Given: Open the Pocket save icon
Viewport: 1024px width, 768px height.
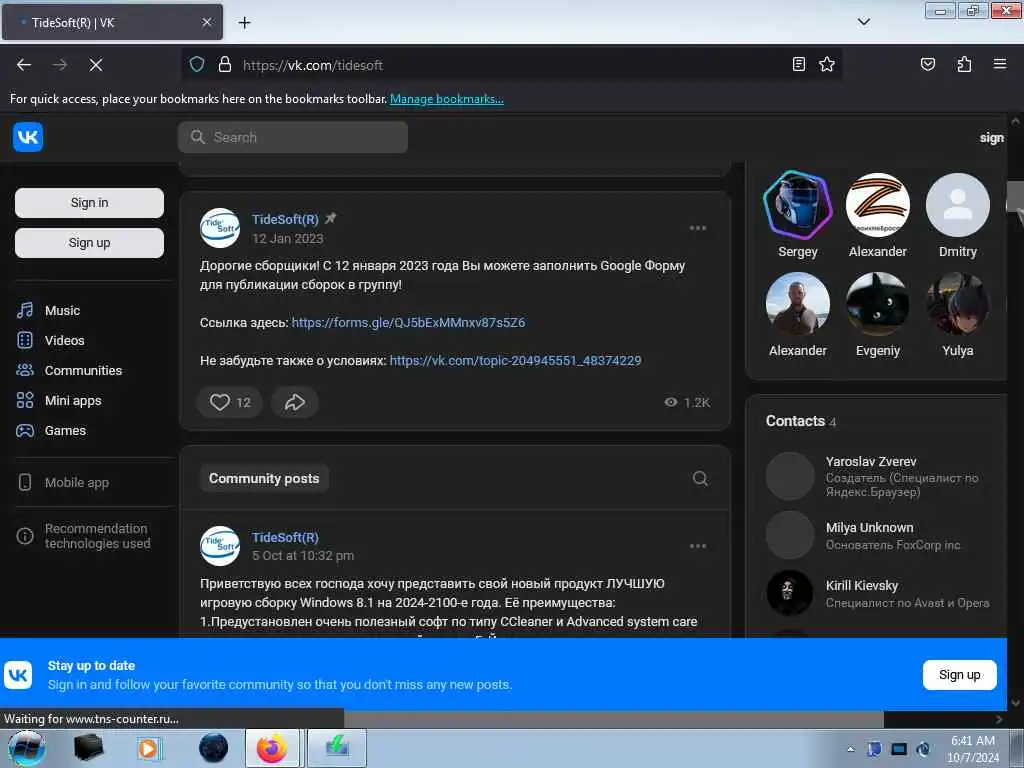Looking at the screenshot, I should coord(927,64).
